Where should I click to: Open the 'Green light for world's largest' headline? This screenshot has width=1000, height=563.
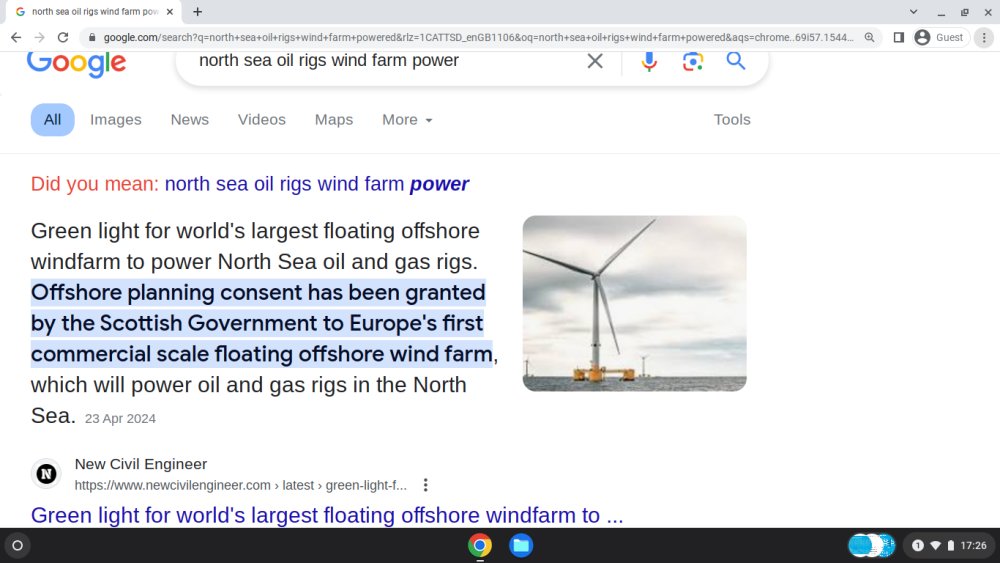tap(327, 515)
